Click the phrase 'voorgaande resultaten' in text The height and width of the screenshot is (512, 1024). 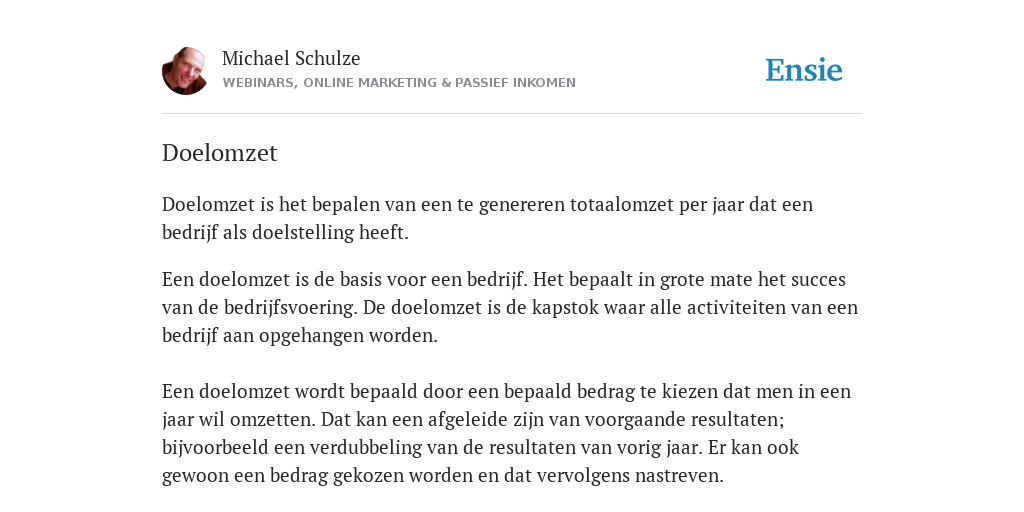682,419
